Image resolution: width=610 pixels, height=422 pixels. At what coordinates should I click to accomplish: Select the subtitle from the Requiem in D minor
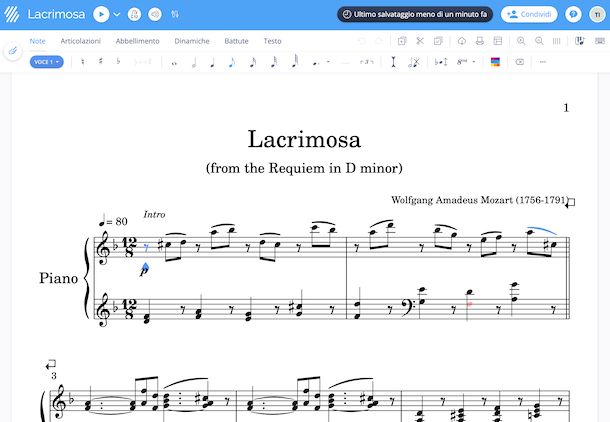click(304, 168)
